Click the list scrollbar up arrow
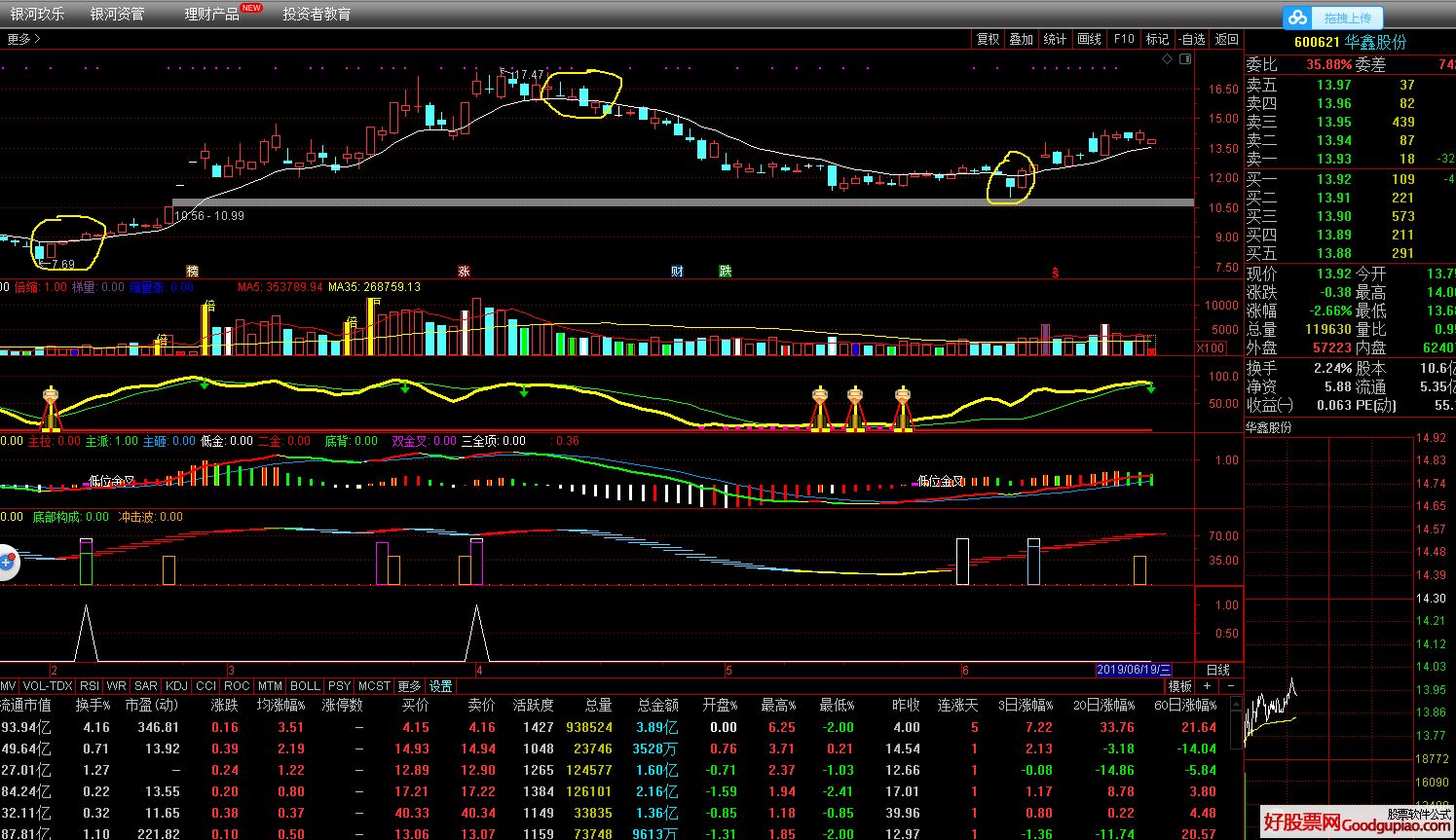 coord(1234,704)
